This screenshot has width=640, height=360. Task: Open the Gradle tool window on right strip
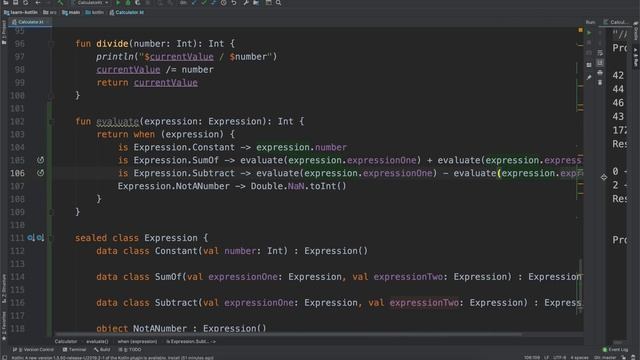pyautogui.click(x=636, y=32)
